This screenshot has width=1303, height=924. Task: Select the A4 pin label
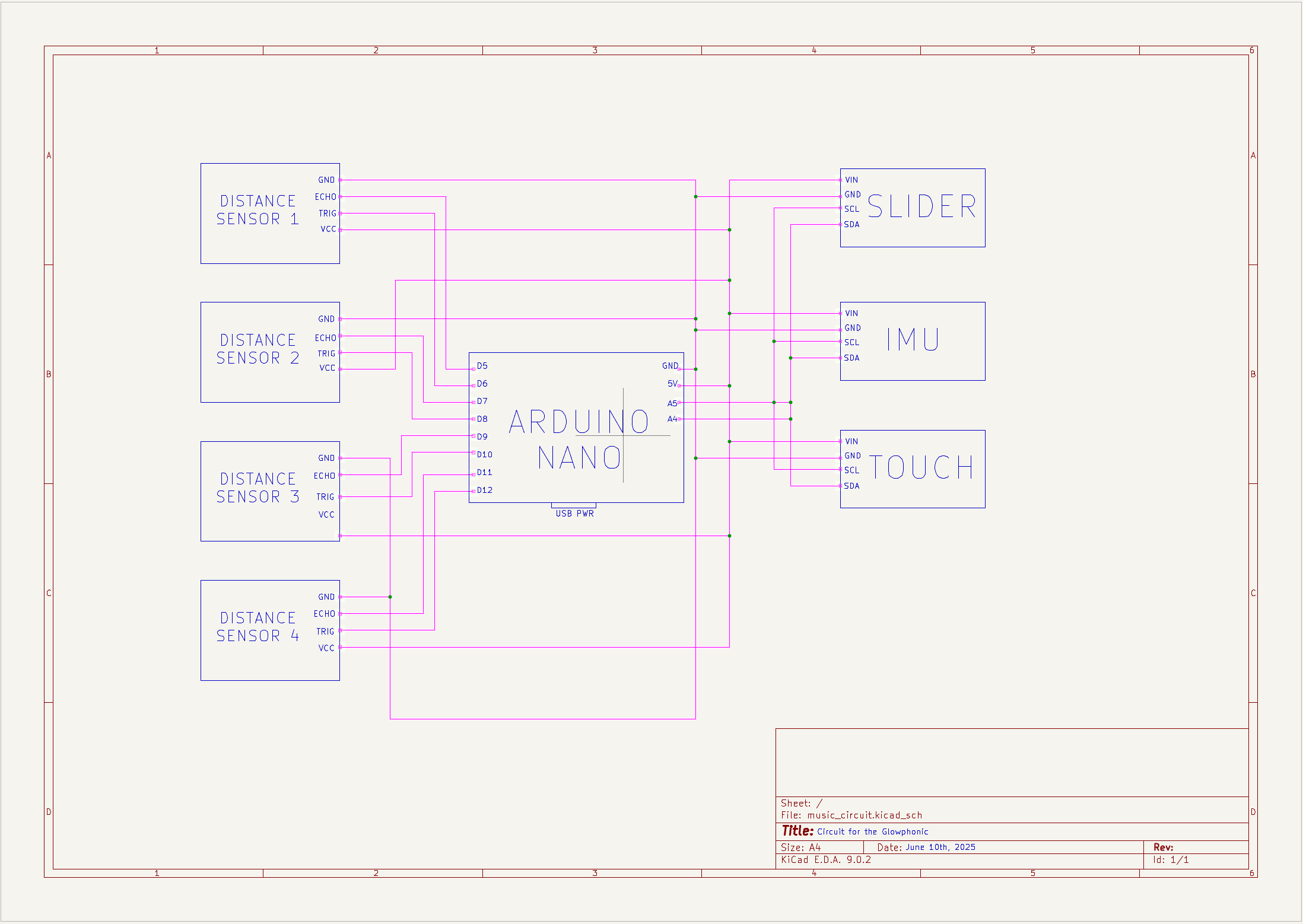672,419
